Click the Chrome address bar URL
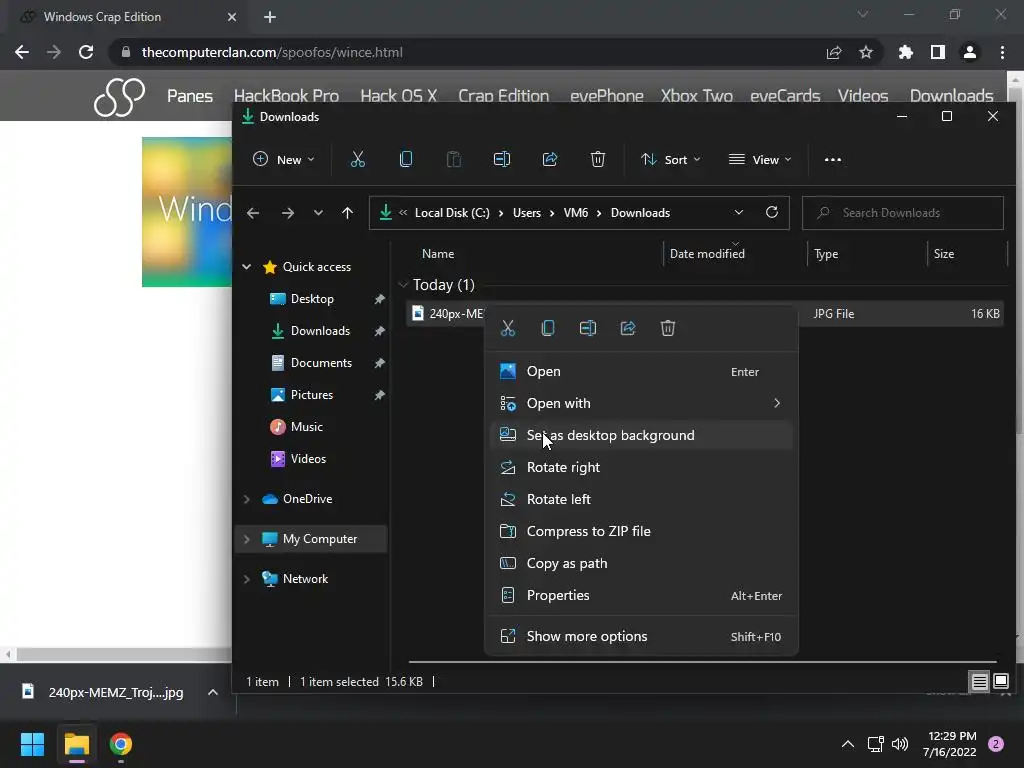This screenshot has width=1024, height=768. 272,52
